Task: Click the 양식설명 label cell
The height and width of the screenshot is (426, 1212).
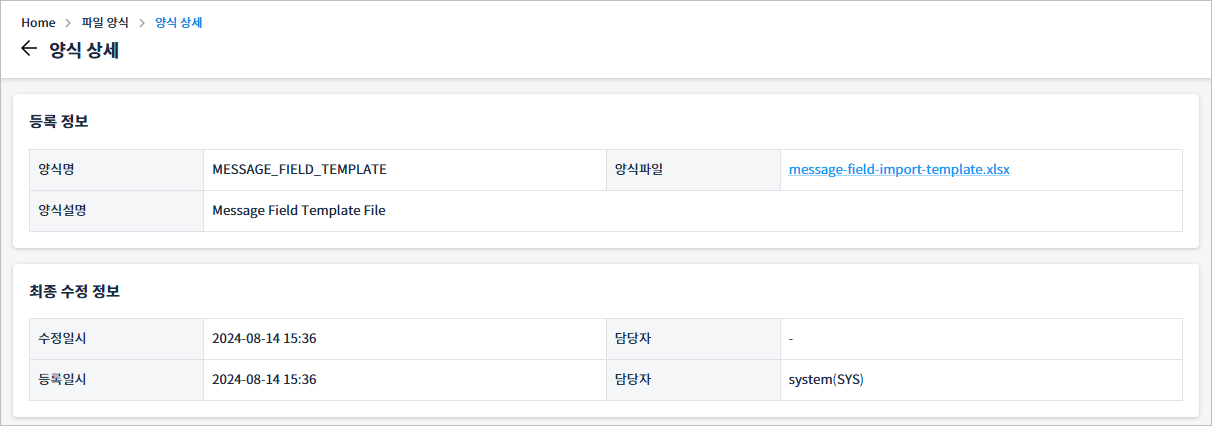Action: (116, 211)
